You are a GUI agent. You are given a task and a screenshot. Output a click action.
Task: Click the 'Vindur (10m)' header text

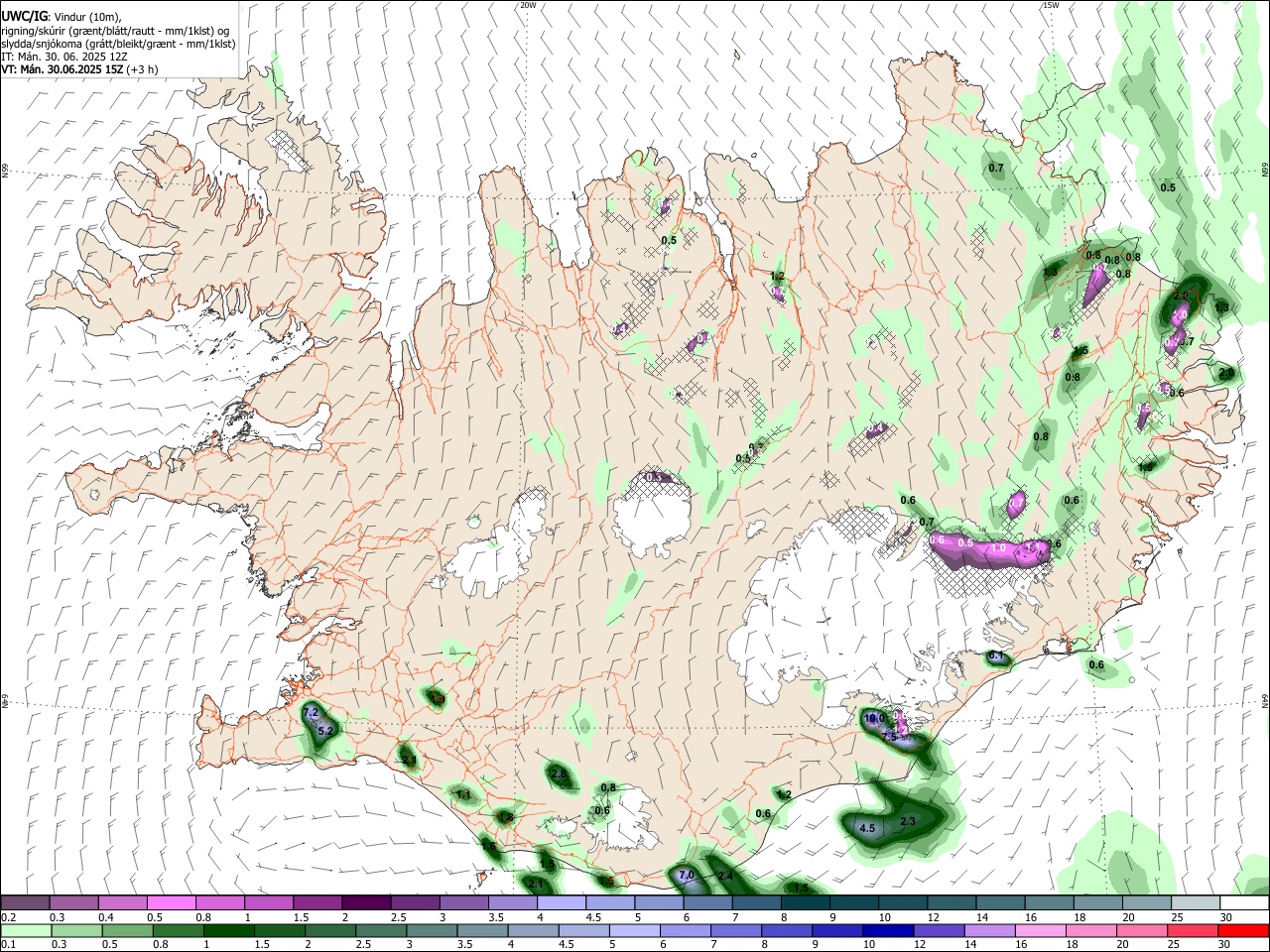(86, 17)
